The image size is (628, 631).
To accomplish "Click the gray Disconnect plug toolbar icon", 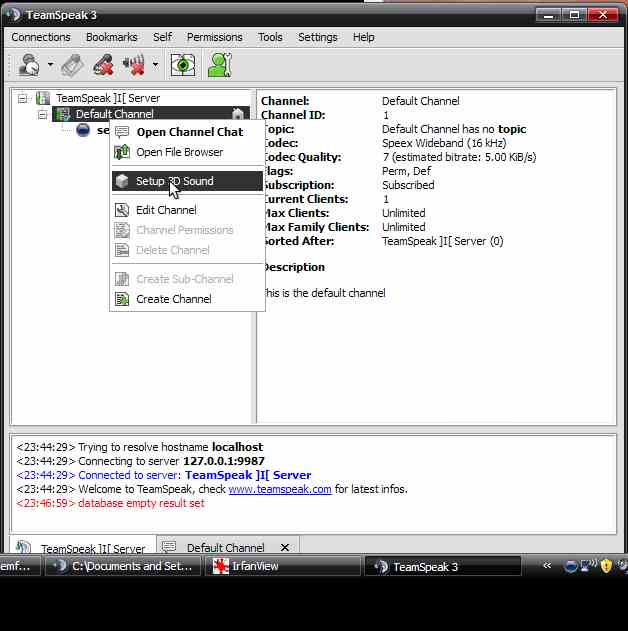I will [73, 65].
